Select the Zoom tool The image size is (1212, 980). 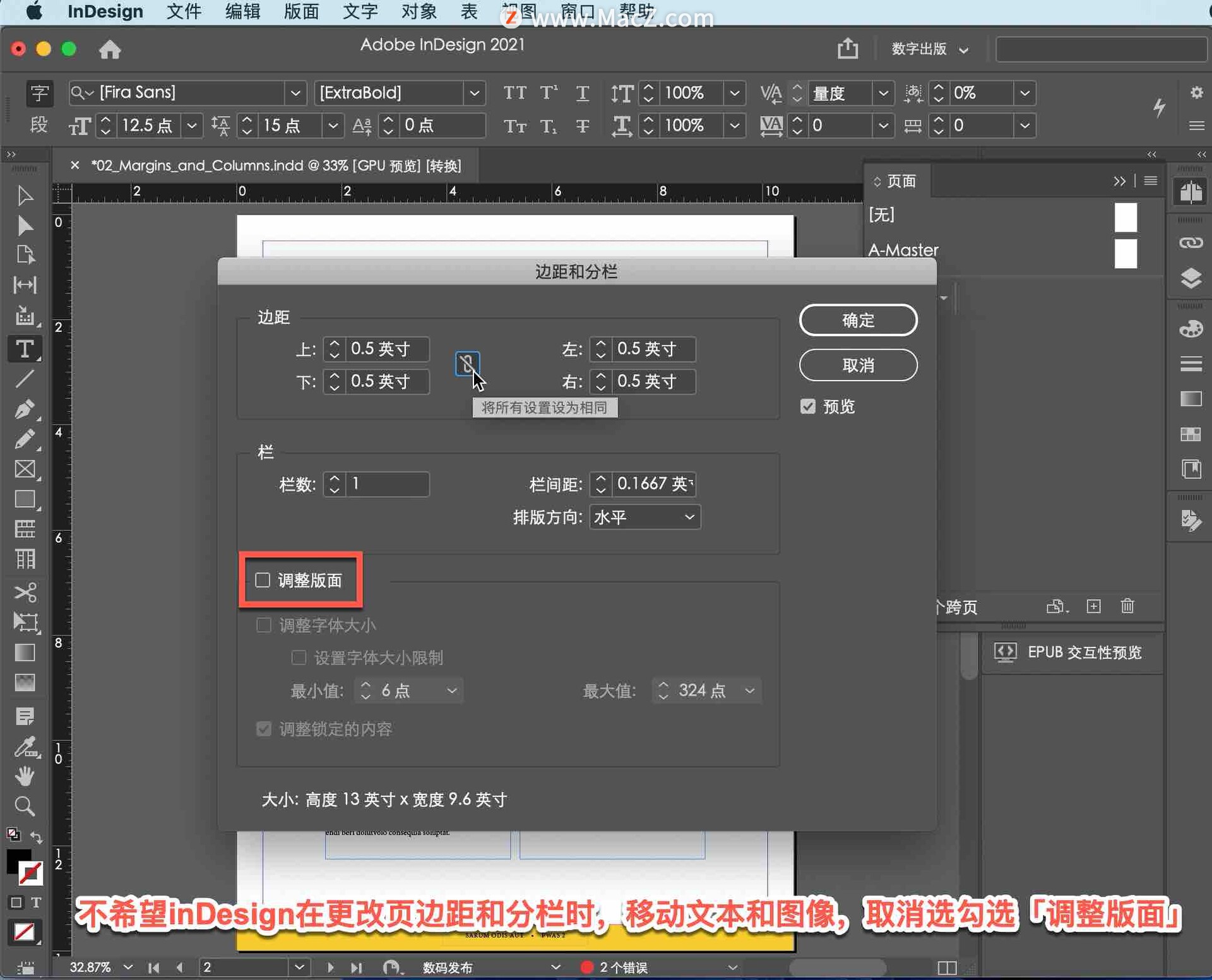(x=25, y=806)
